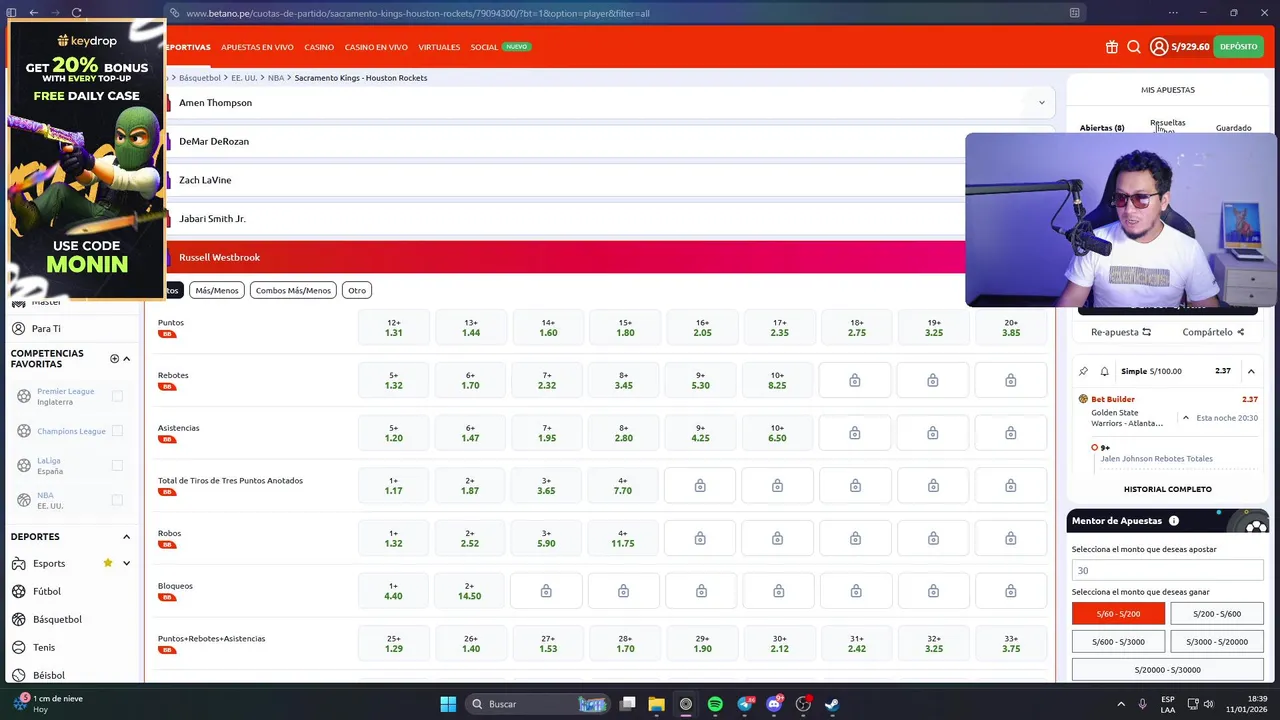Viewport: 1280px width, 720px height.
Task: Check the Premier League favorite checkbox
Action: [117, 396]
